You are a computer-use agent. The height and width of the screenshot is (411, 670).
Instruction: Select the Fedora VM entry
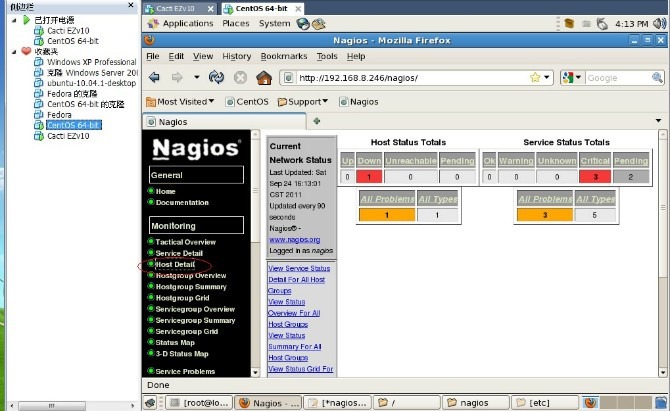(x=59, y=114)
